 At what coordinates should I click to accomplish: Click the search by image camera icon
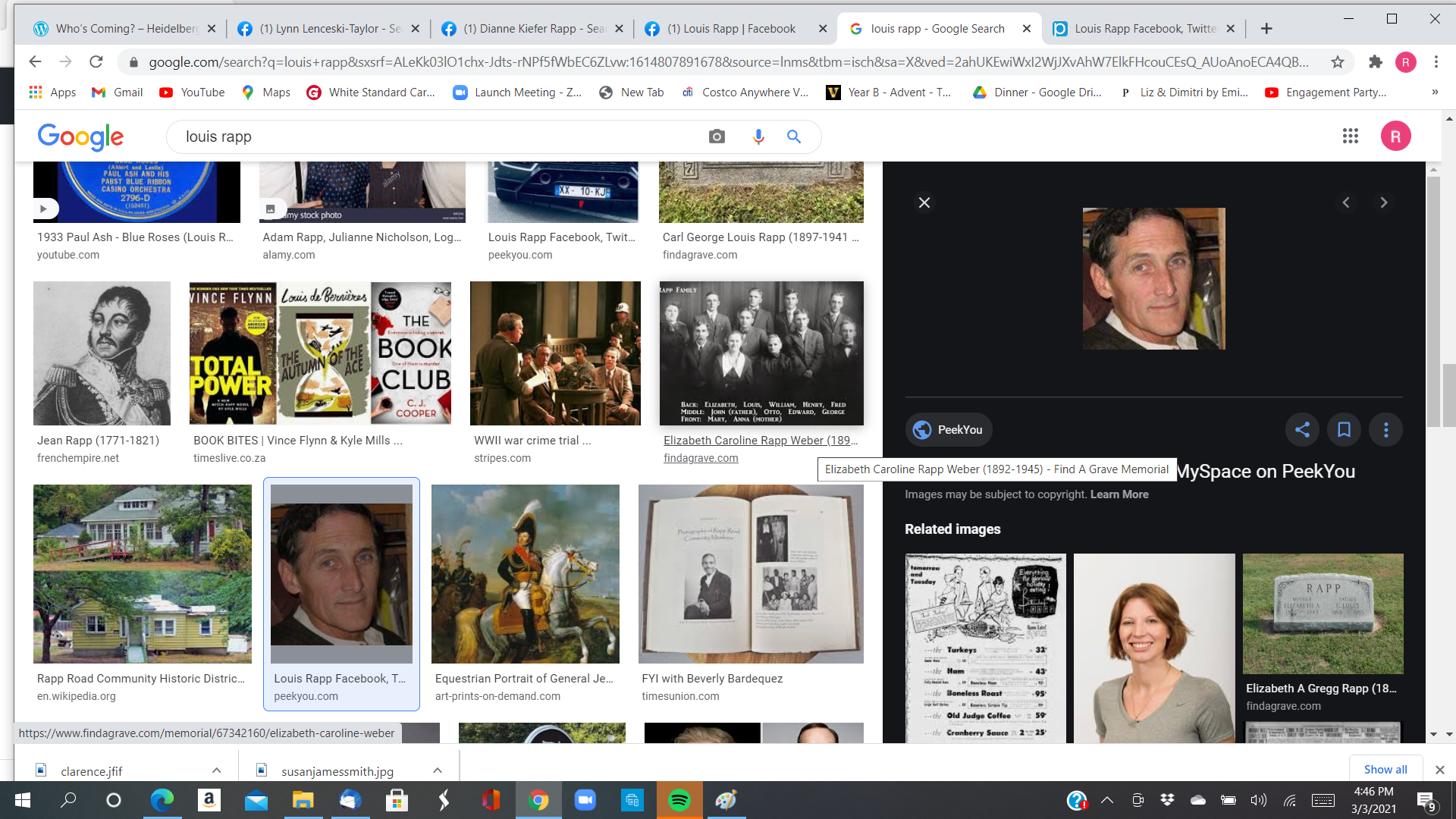717,136
